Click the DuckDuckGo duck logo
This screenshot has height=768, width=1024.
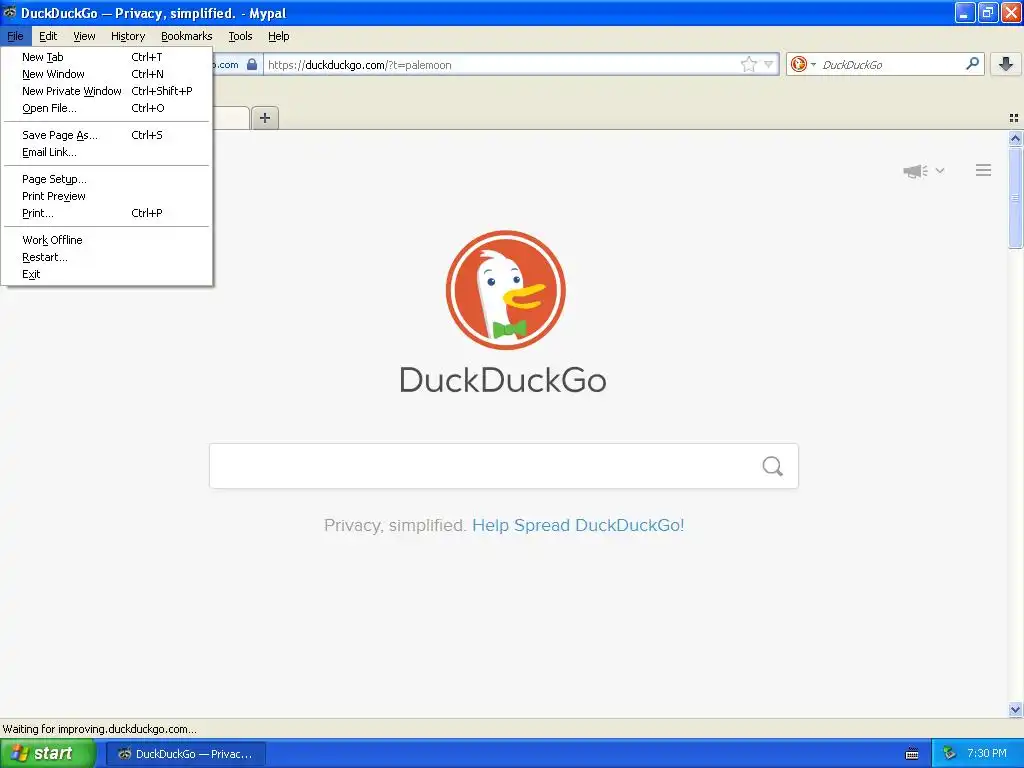click(505, 290)
